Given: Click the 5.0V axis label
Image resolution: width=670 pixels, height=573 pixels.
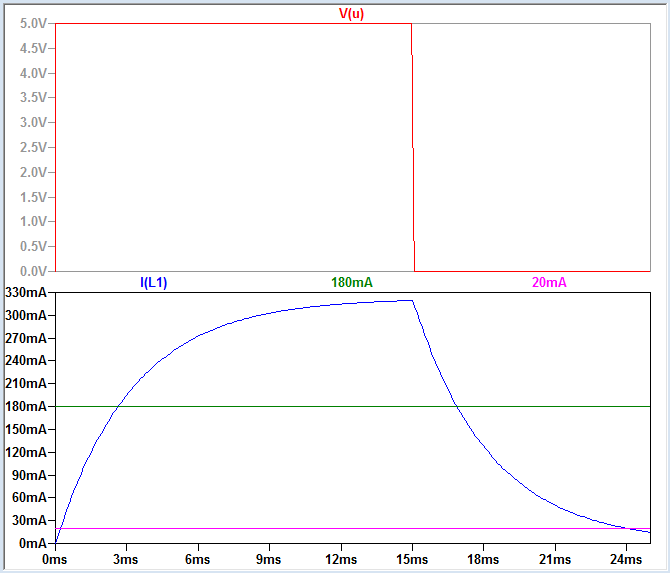Looking at the screenshot, I should (x=33, y=24).
